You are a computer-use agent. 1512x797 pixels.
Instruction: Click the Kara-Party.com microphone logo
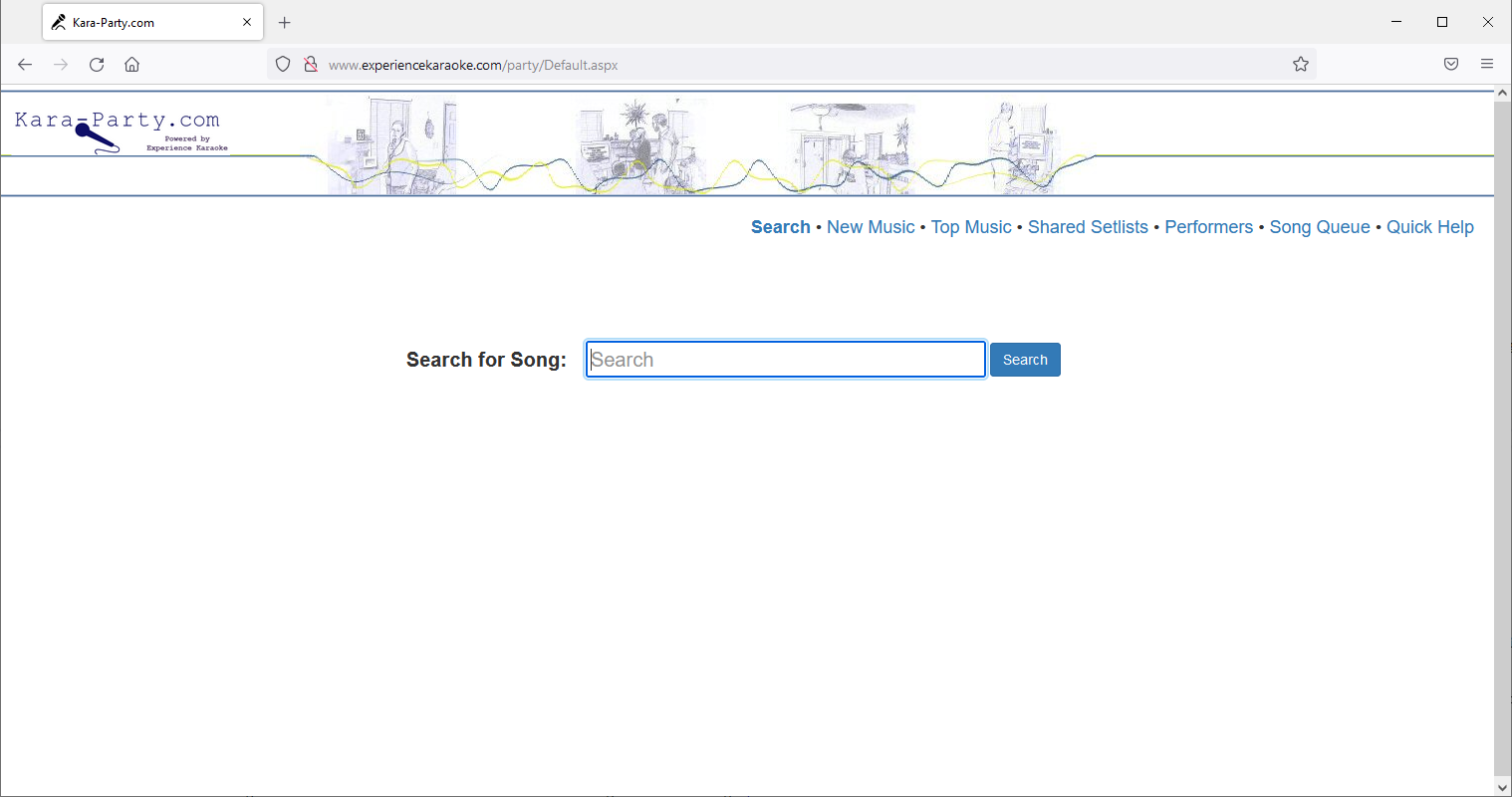point(118,132)
